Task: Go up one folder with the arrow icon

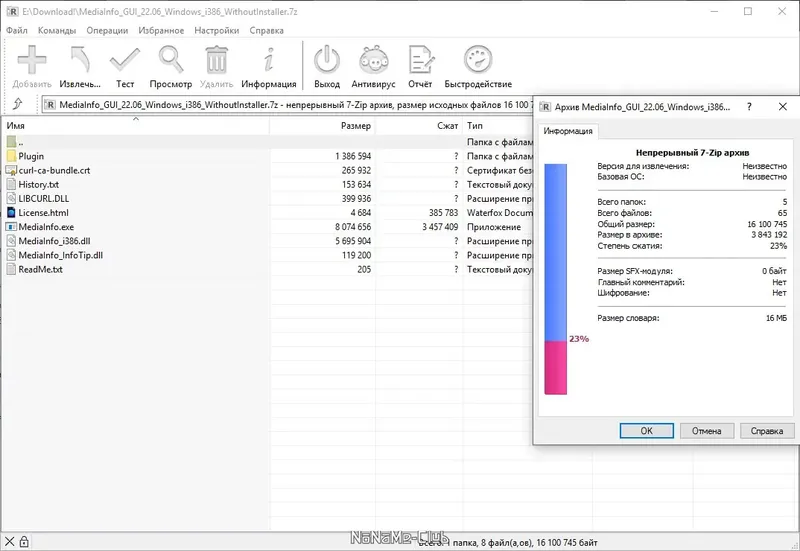Action: (x=17, y=105)
